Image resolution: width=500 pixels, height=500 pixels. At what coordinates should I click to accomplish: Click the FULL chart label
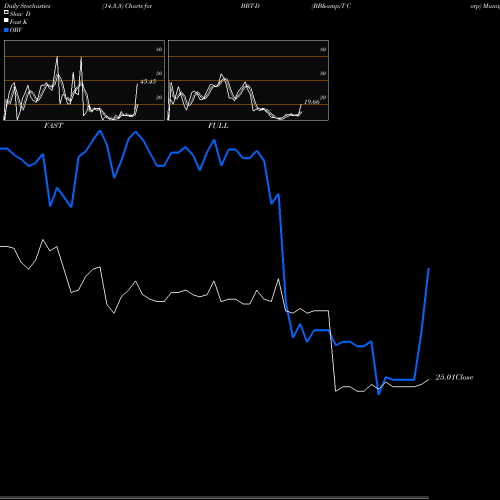coord(218,126)
